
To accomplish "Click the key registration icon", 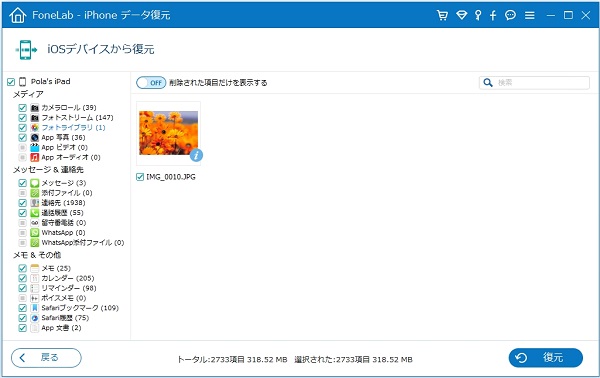I will coord(478,15).
